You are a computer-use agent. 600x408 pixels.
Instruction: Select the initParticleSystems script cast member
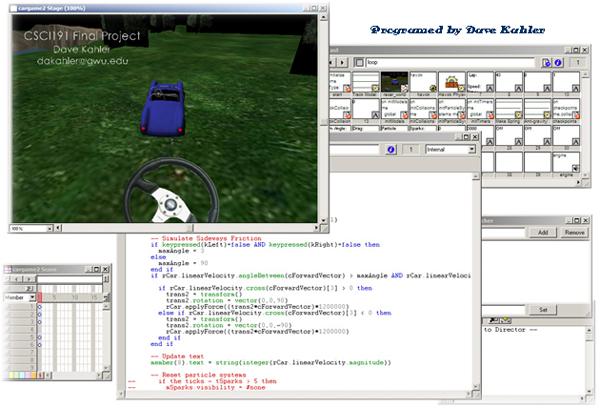tap(452, 110)
